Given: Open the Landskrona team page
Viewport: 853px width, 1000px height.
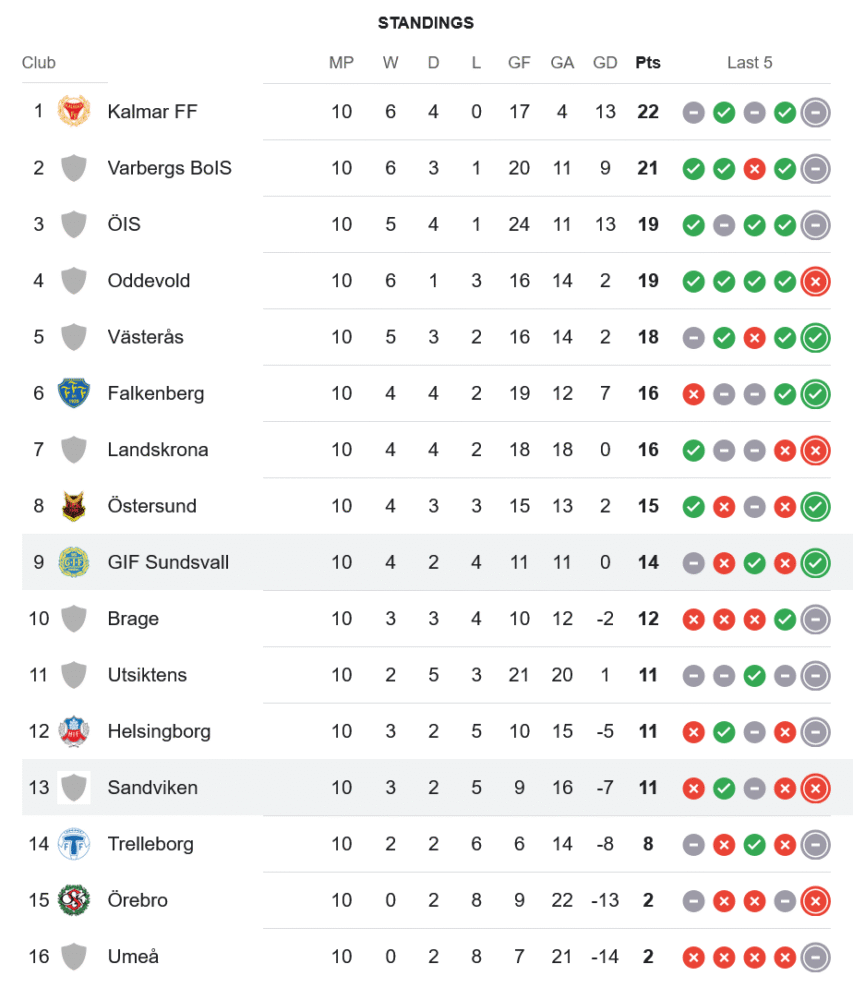Looking at the screenshot, I should pyautogui.click(x=158, y=450).
